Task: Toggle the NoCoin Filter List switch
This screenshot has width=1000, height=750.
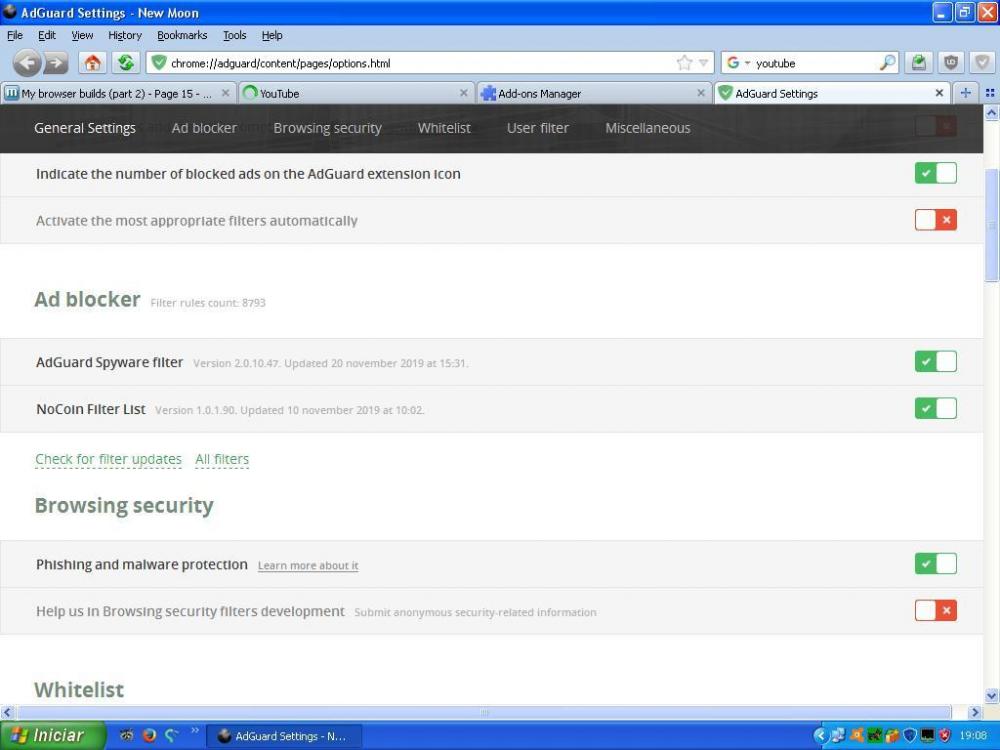Action: click(936, 409)
